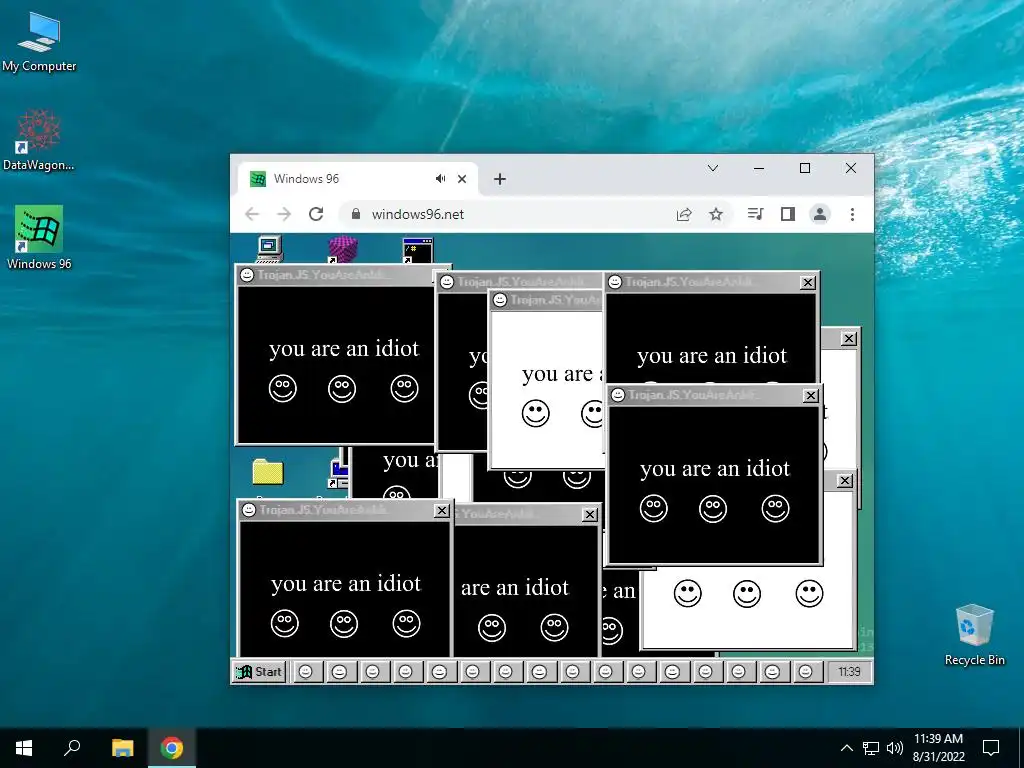Show hidden system tray icons
Viewport: 1024px width, 768px height.
tap(846, 748)
